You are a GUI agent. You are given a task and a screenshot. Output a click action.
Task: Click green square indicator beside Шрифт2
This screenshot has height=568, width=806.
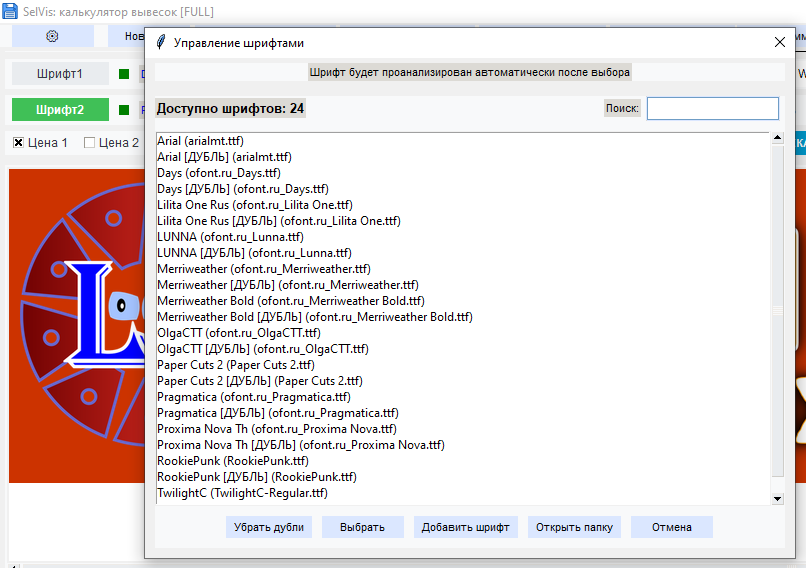pyautogui.click(x=124, y=110)
